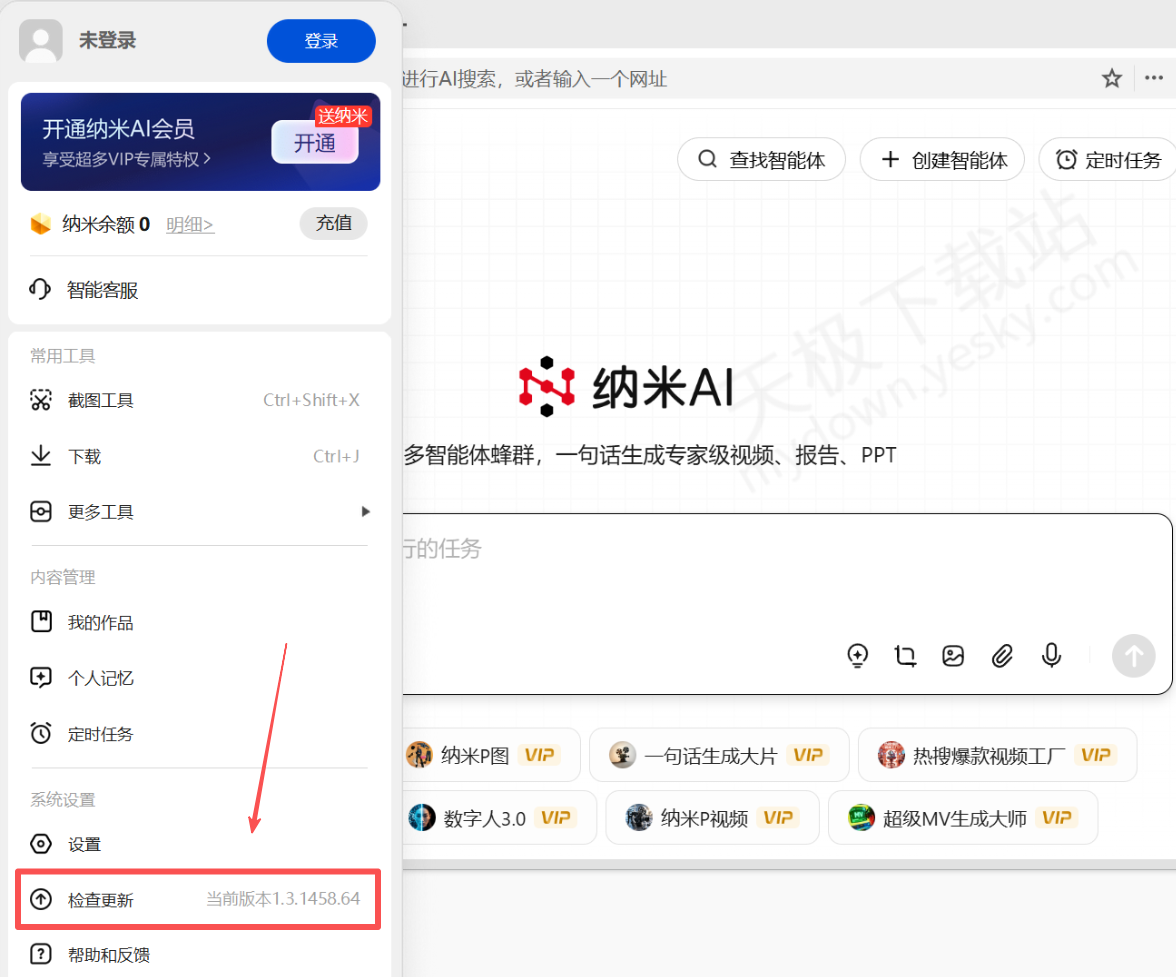Click the image upload icon in input box
The width and height of the screenshot is (1176, 977).
click(953, 656)
